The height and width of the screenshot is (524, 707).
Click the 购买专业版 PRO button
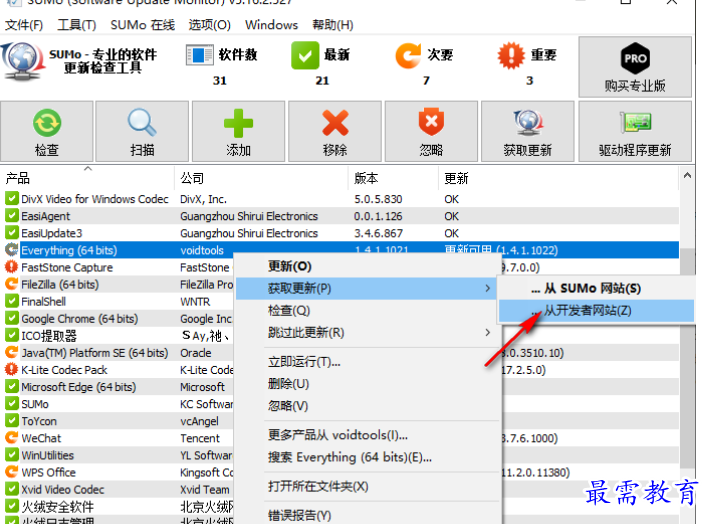coord(635,67)
